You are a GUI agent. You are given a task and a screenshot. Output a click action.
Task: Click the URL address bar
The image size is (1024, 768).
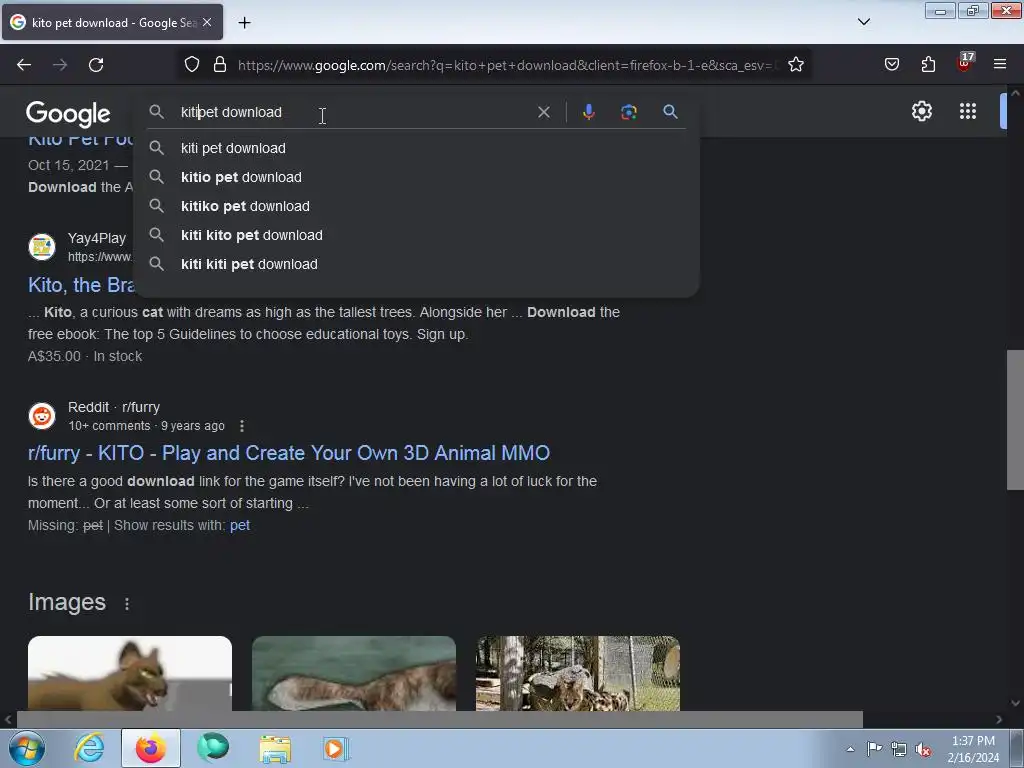tap(507, 65)
